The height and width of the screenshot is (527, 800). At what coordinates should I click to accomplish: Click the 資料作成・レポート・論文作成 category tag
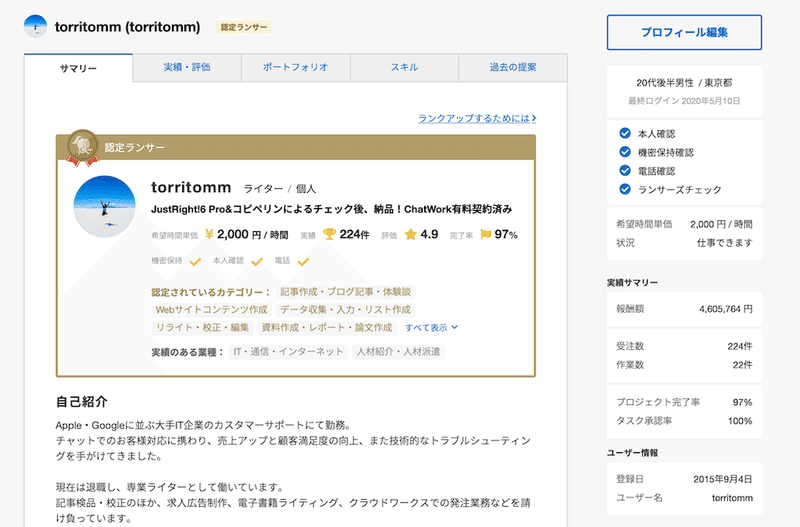pyautogui.click(x=327, y=328)
